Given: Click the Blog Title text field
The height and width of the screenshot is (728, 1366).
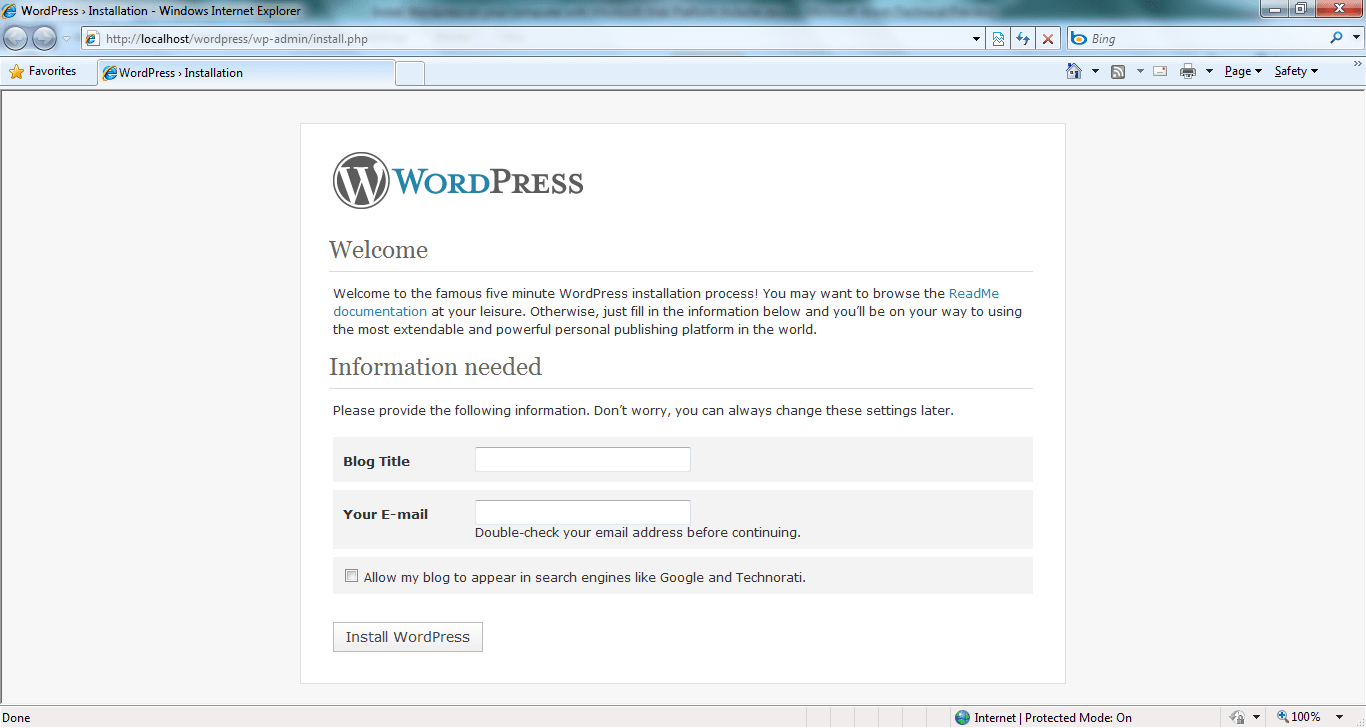Looking at the screenshot, I should (x=583, y=460).
